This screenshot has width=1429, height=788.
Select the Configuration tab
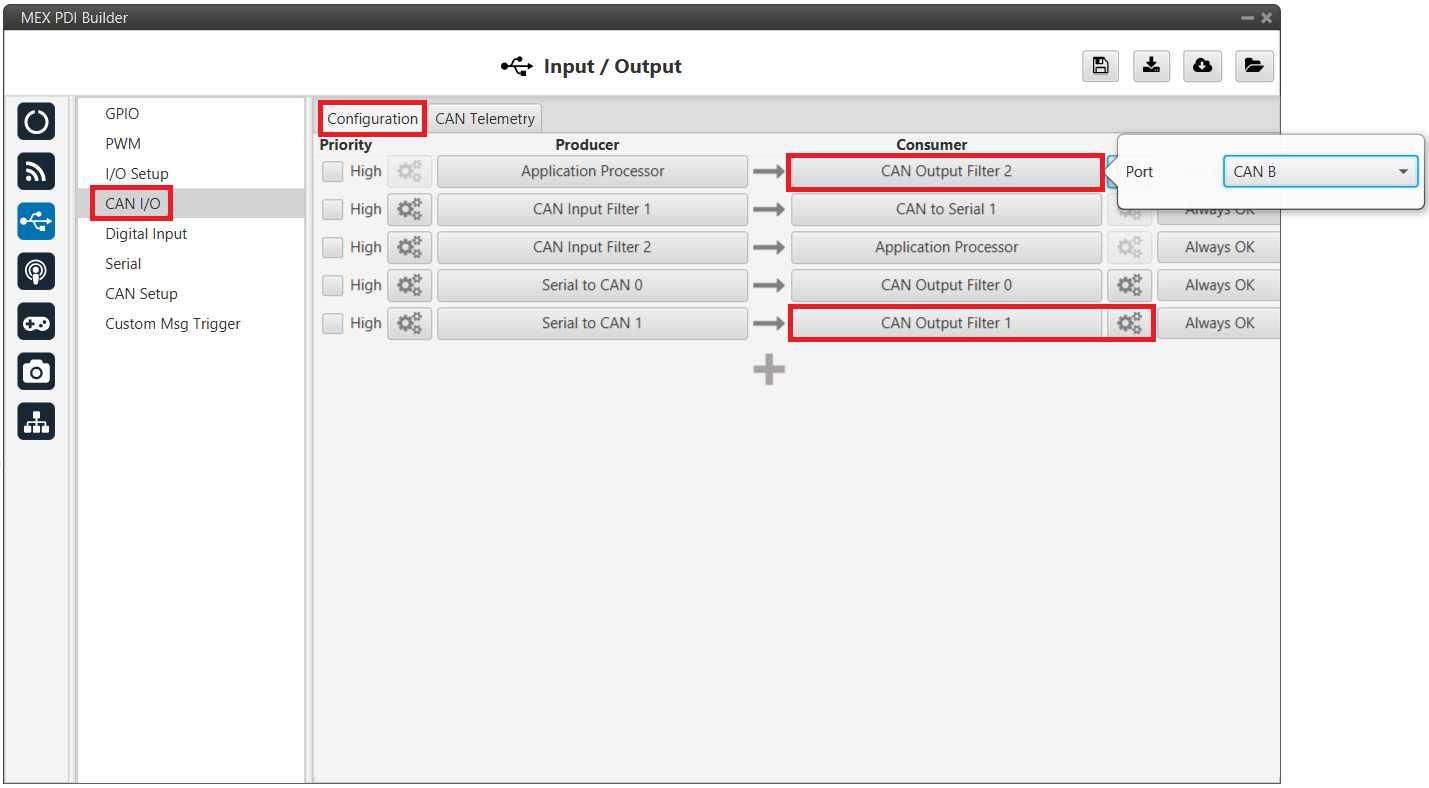[372, 119]
